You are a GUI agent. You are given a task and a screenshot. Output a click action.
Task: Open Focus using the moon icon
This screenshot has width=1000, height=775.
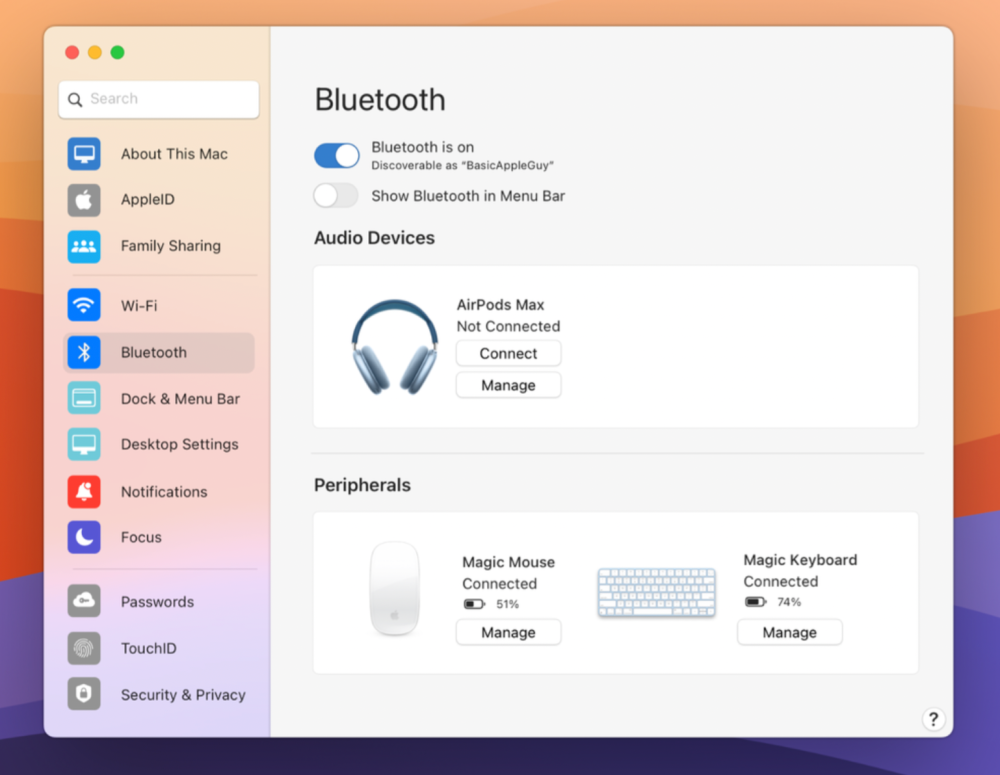[84, 537]
